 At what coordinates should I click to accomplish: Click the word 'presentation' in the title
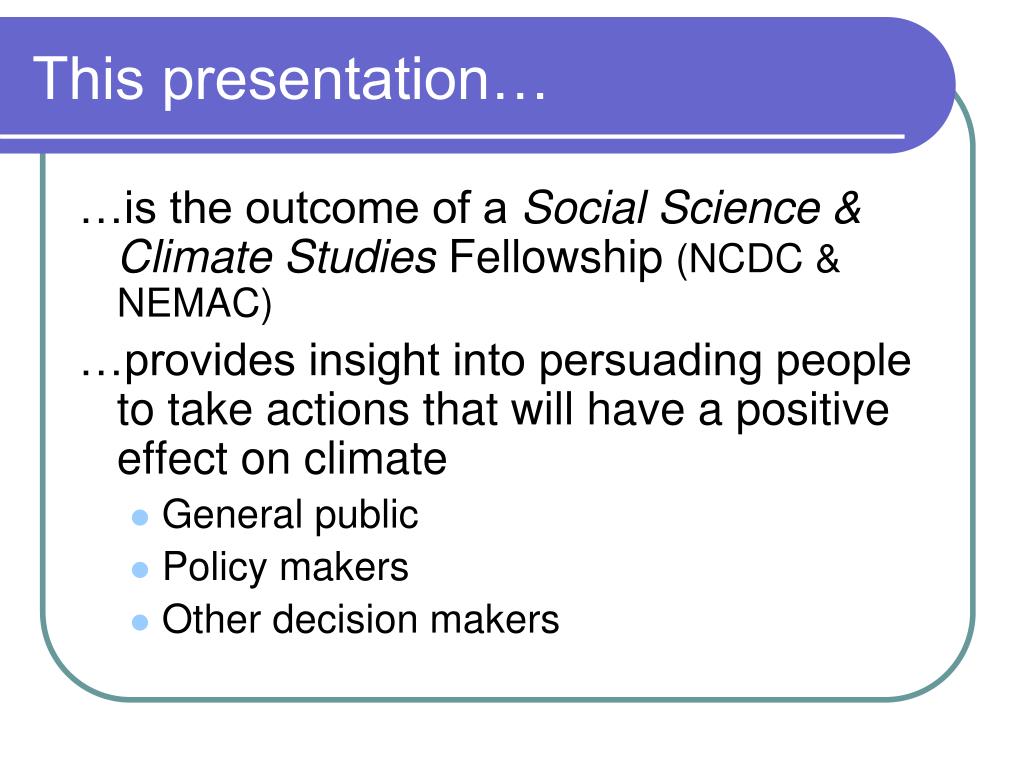tap(325, 80)
